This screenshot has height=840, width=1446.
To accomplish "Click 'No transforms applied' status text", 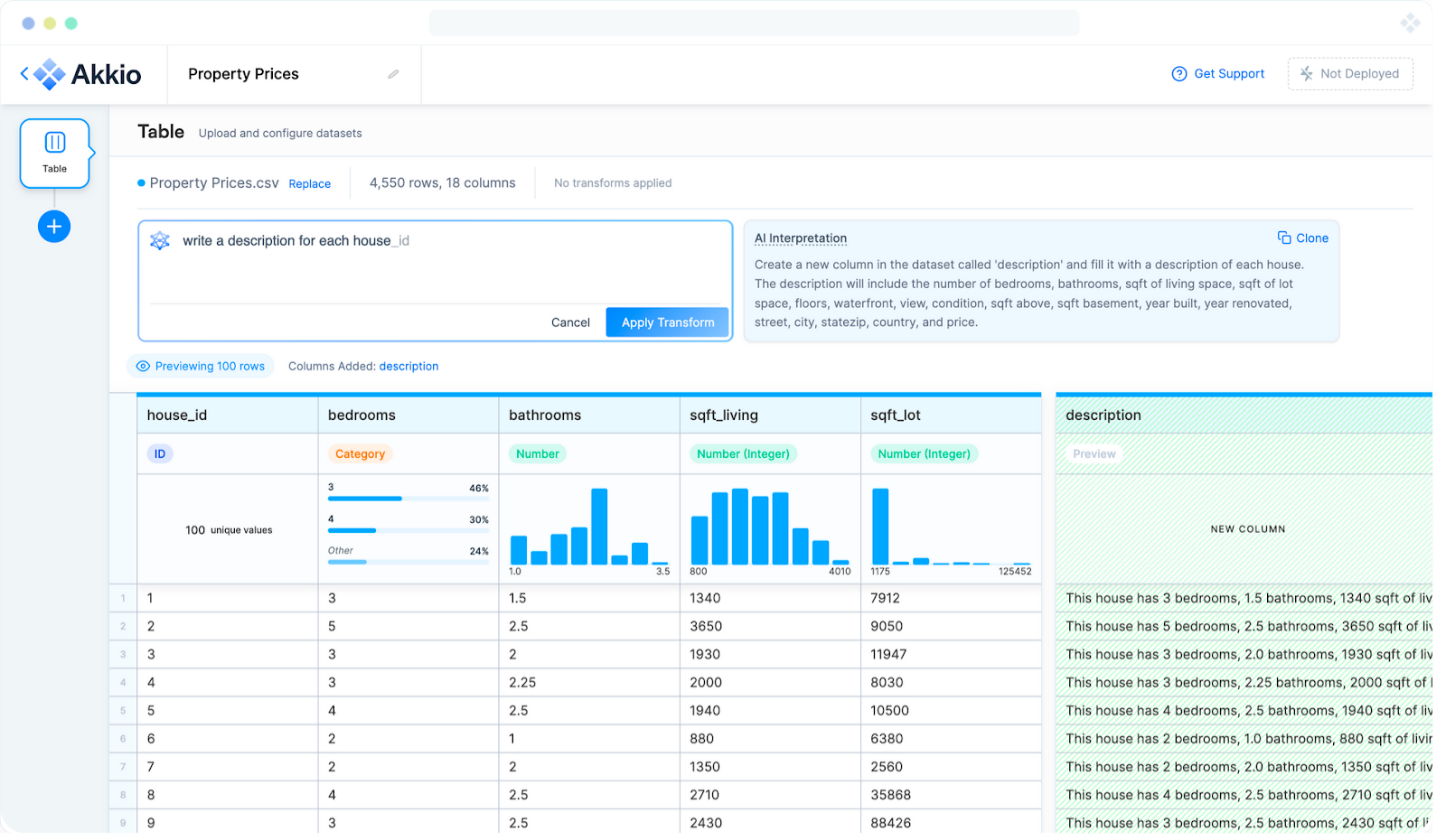I will [x=613, y=182].
